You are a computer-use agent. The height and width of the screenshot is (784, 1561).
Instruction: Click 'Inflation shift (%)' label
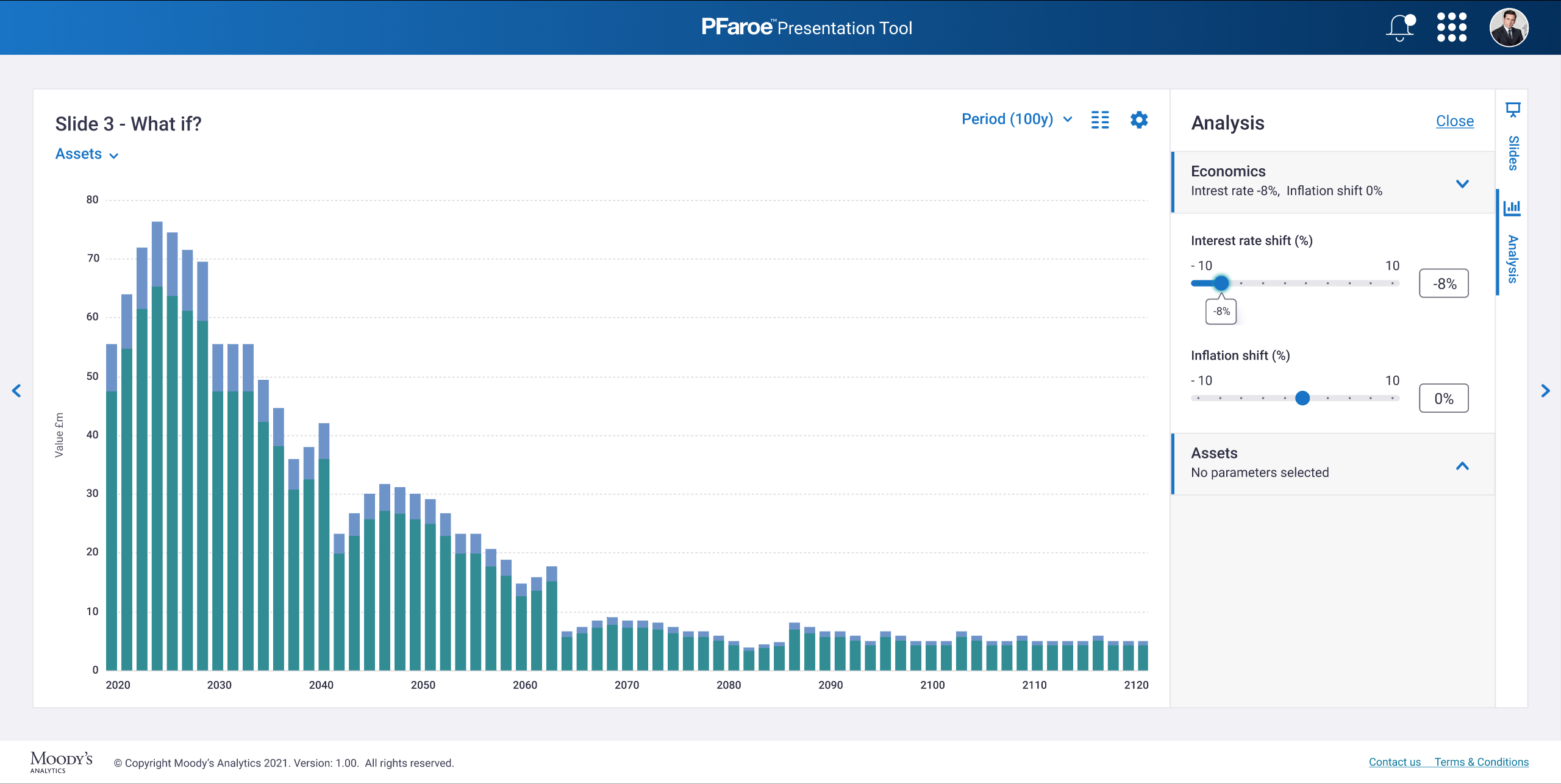click(1240, 355)
